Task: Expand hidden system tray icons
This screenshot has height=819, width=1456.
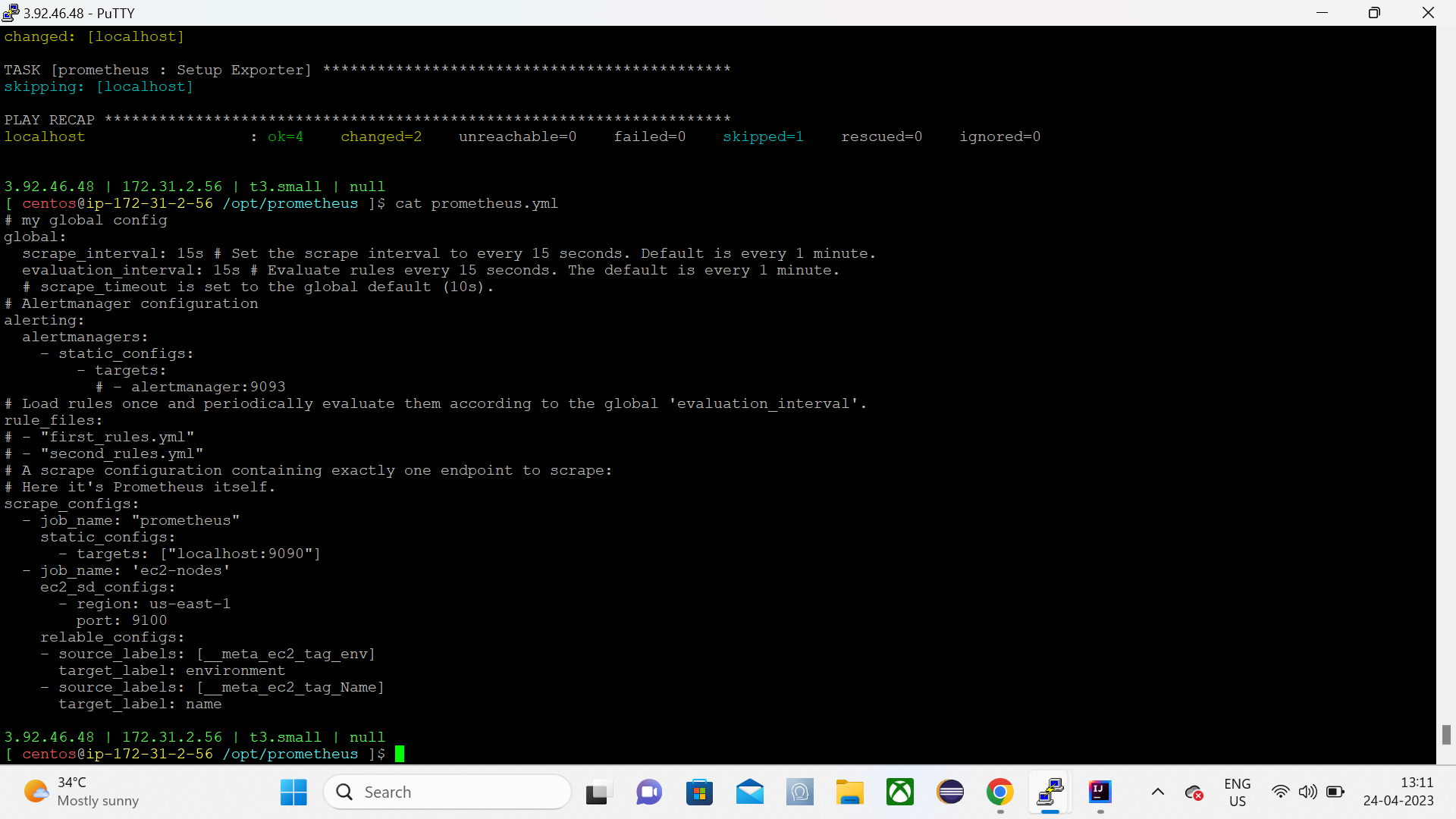Action: click(x=1157, y=792)
